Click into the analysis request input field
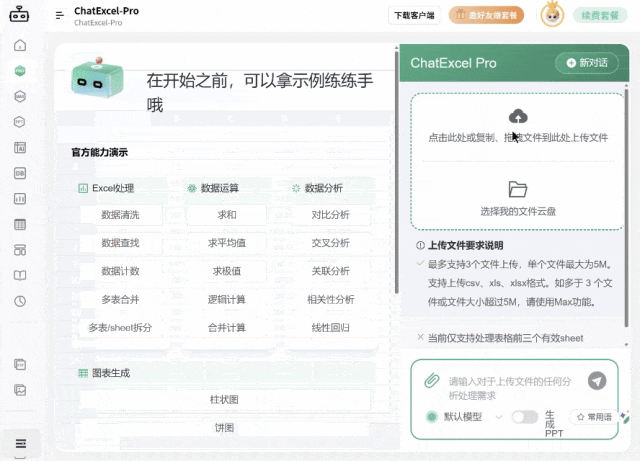The height and width of the screenshot is (461, 640). point(510,388)
